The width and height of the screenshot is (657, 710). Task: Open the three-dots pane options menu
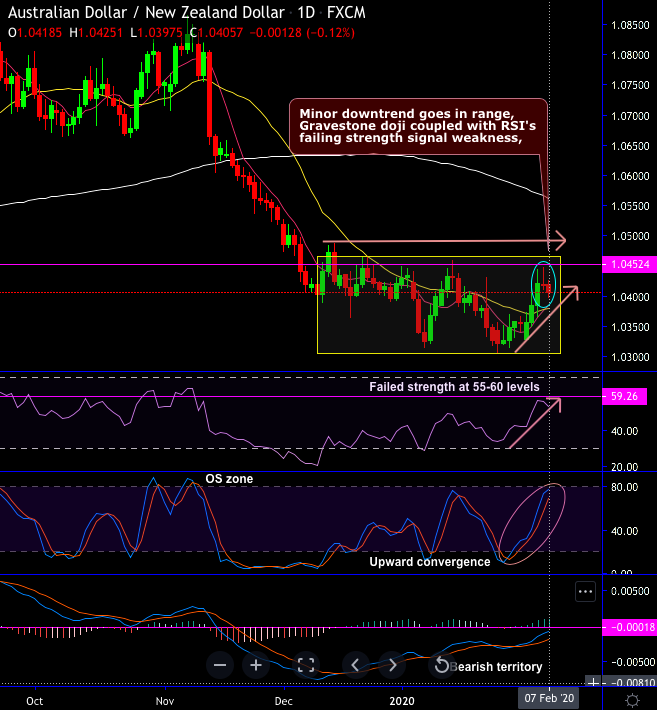[585, 591]
